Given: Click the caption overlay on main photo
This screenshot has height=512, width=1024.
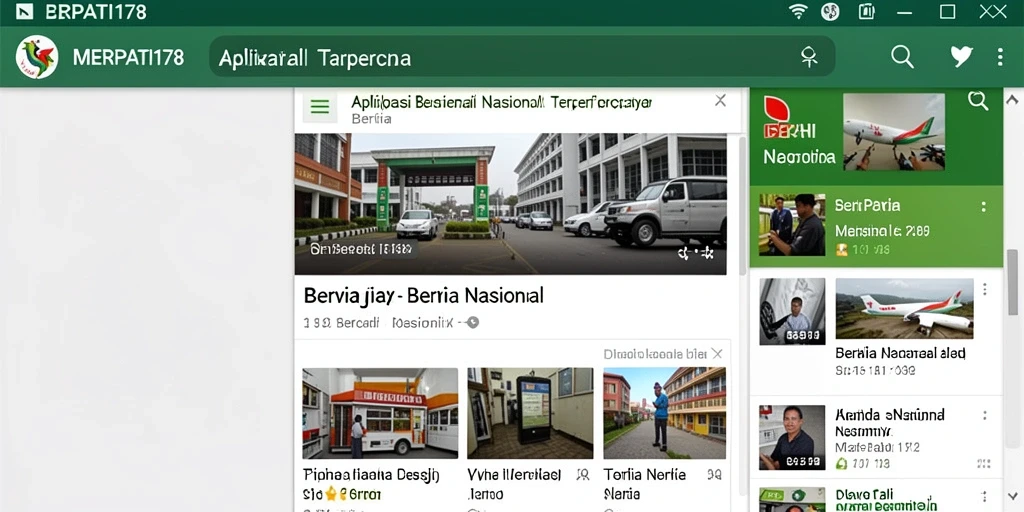Looking at the screenshot, I should click(361, 249).
